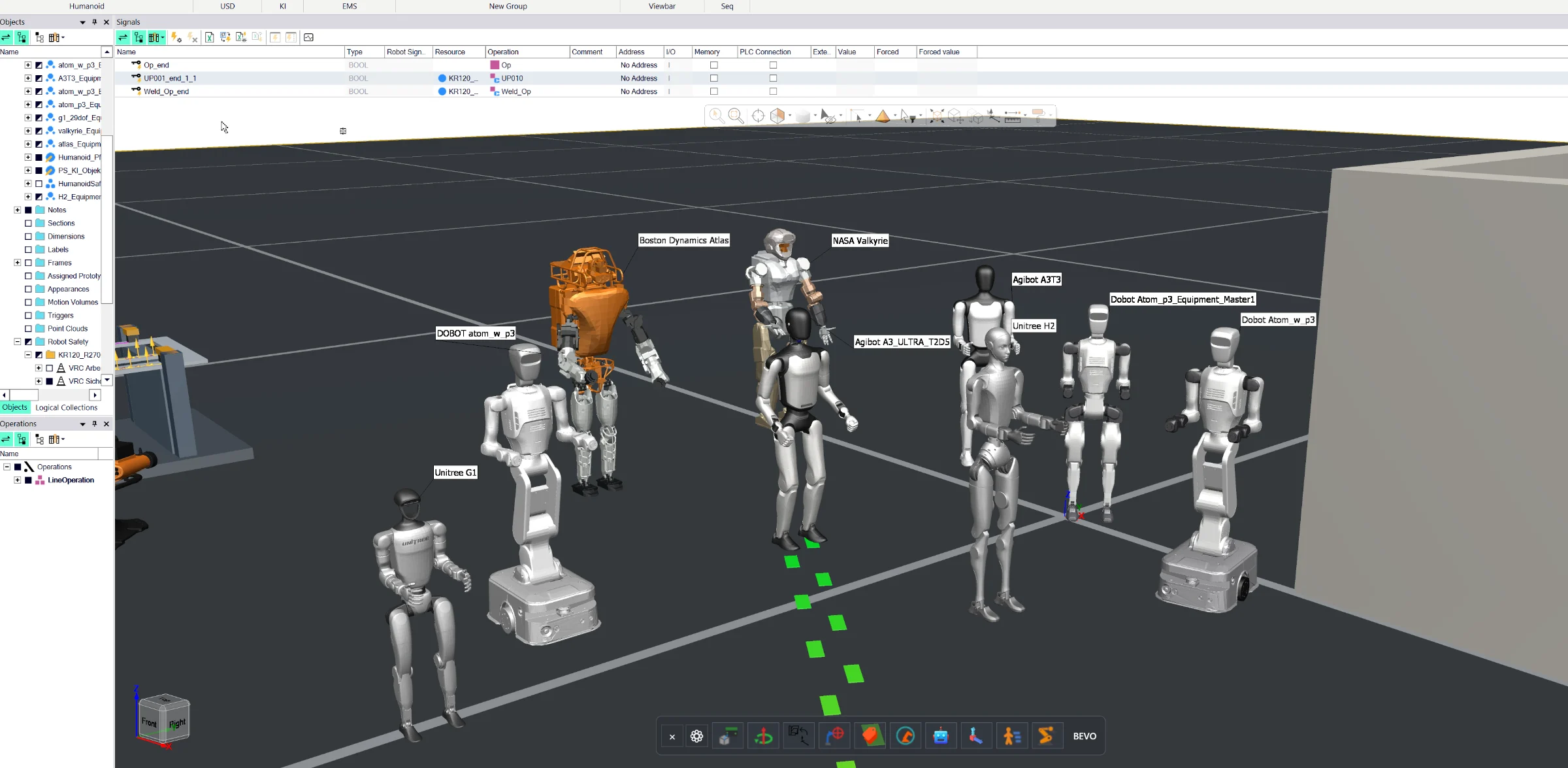Collapse the Robot Safety node
The image size is (1568, 768).
[x=18, y=342]
